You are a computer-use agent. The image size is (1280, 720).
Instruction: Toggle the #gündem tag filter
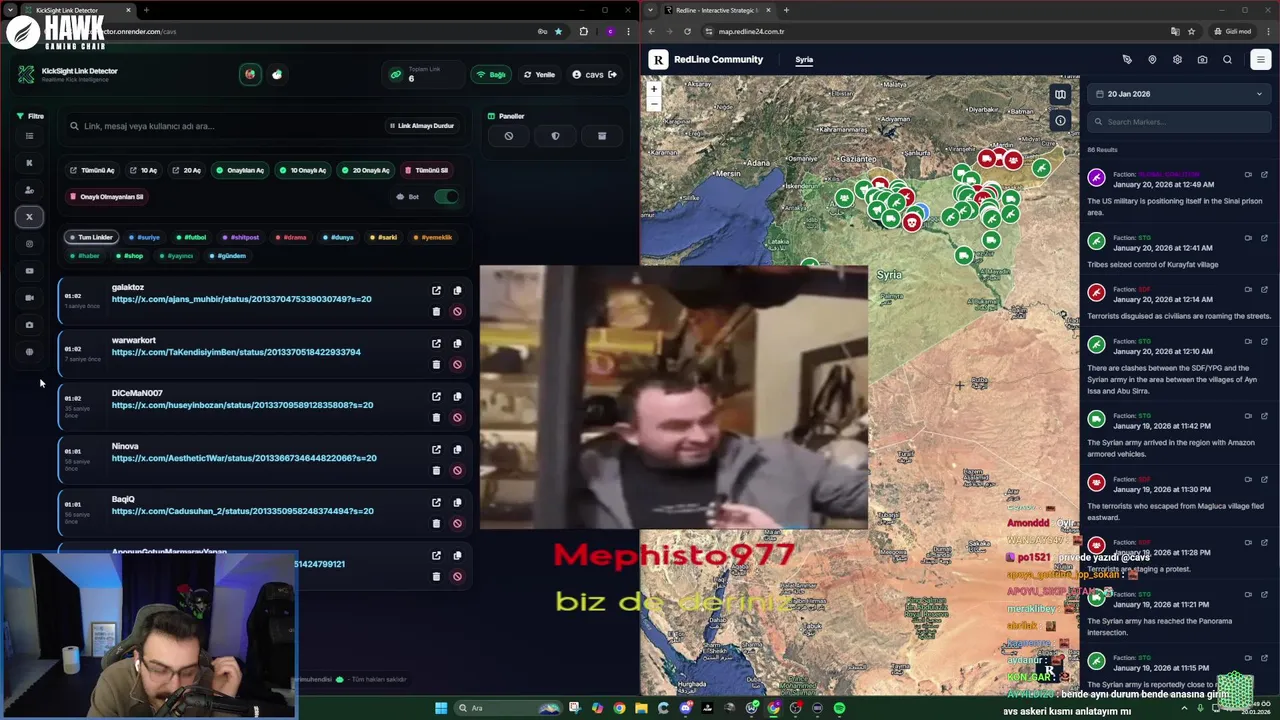point(228,256)
